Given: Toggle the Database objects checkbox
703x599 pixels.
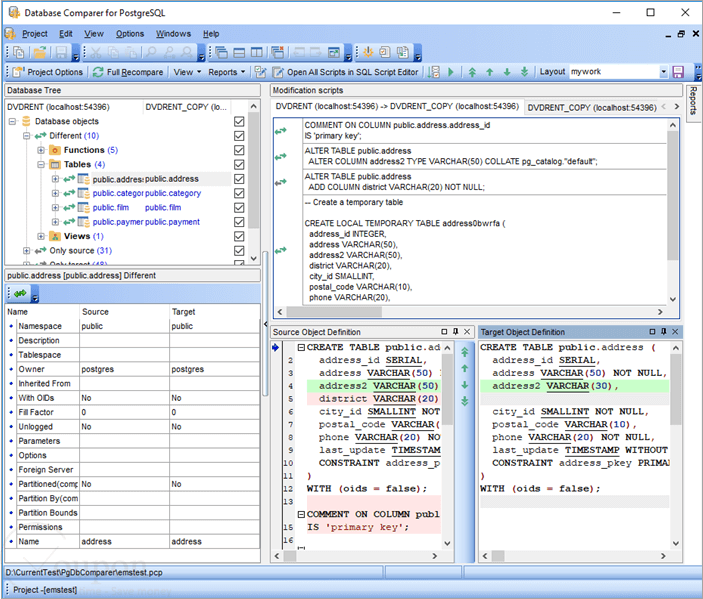Looking at the screenshot, I should pyautogui.click(x=239, y=122).
